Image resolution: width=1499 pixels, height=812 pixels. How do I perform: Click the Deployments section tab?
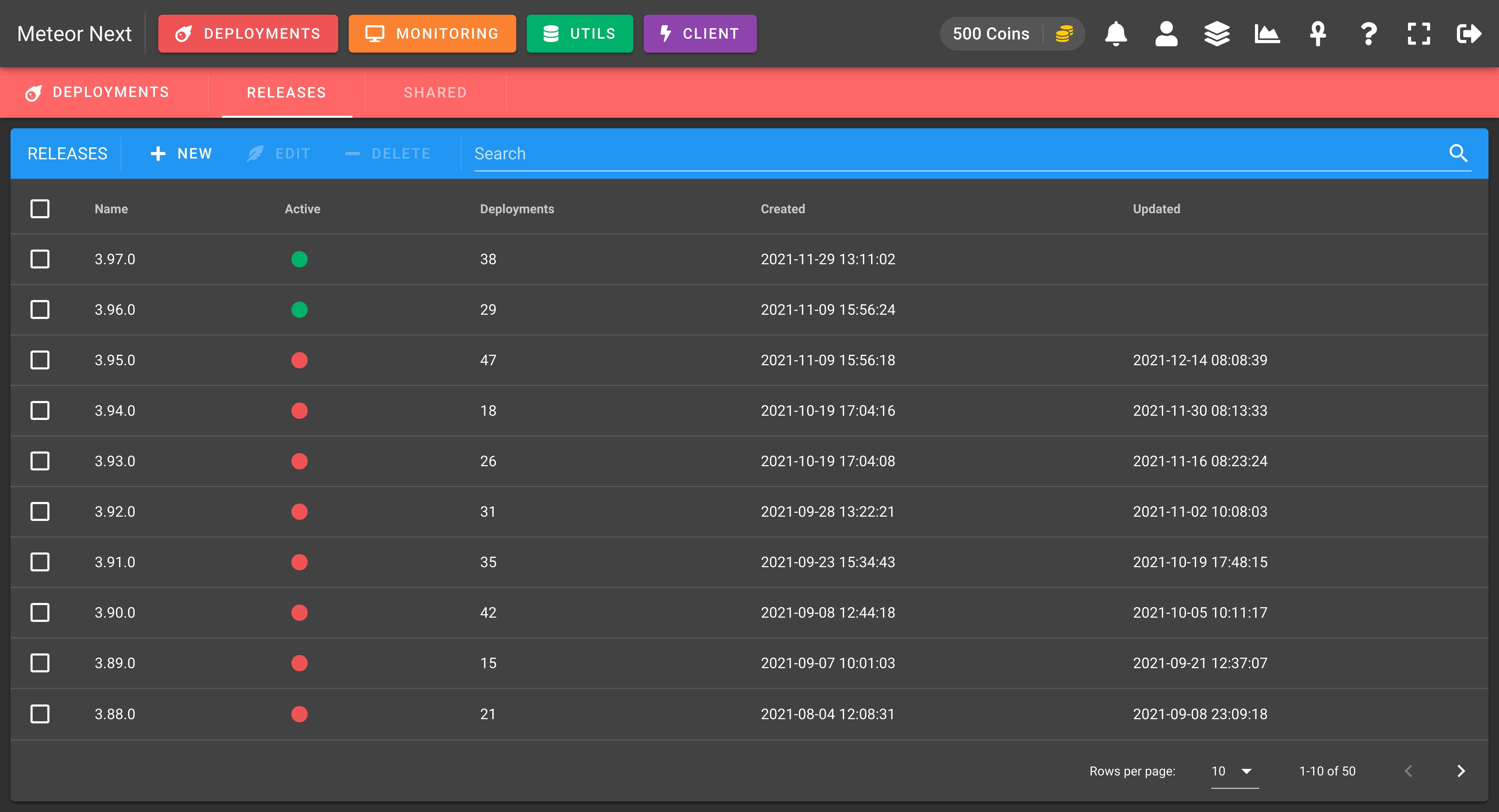(x=98, y=93)
